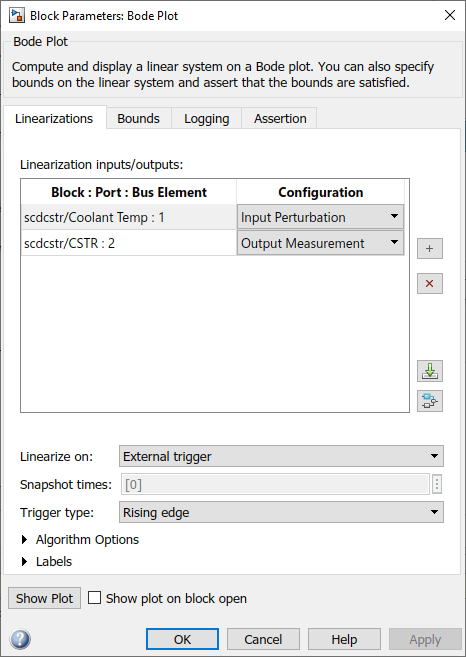Click the Cancel button
The width and height of the screenshot is (466, 657).
[263, 639]
